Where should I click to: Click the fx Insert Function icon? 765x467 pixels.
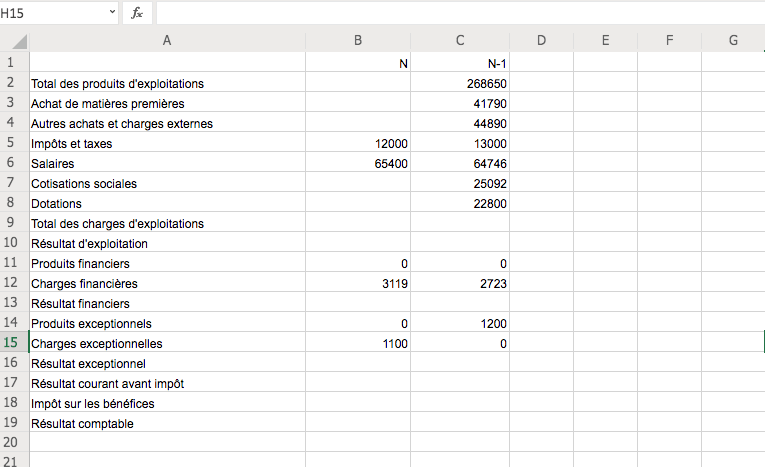click(138, 13)
